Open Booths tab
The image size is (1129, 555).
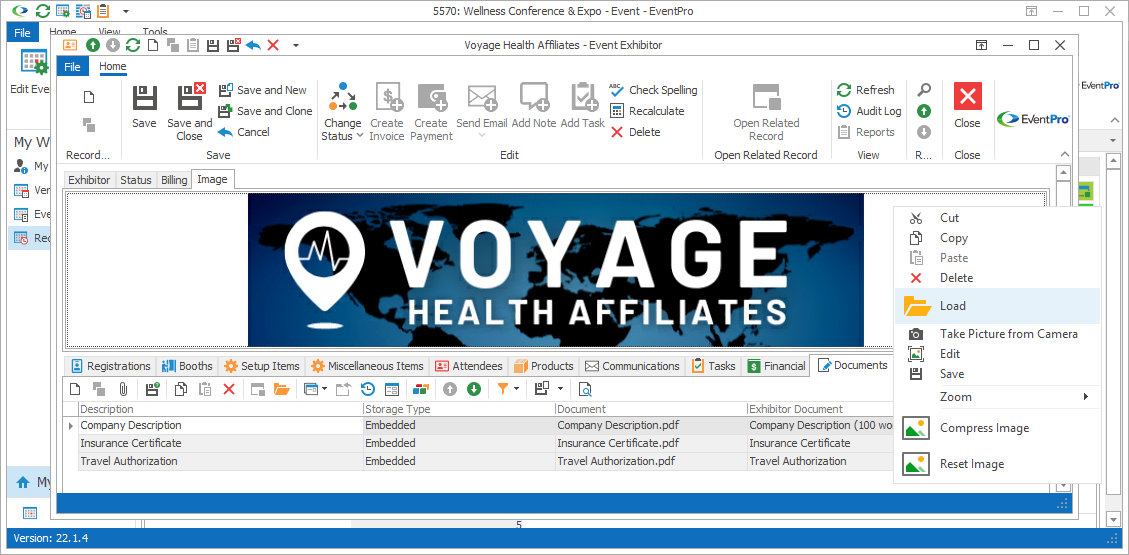tap(187, 366)
